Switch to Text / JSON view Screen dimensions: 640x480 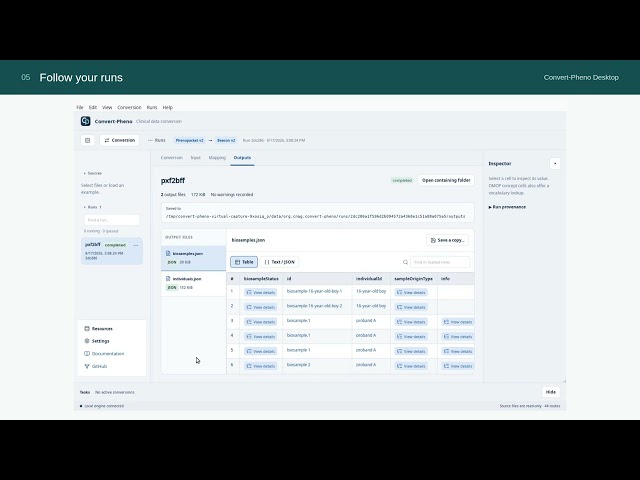[280, 262]
